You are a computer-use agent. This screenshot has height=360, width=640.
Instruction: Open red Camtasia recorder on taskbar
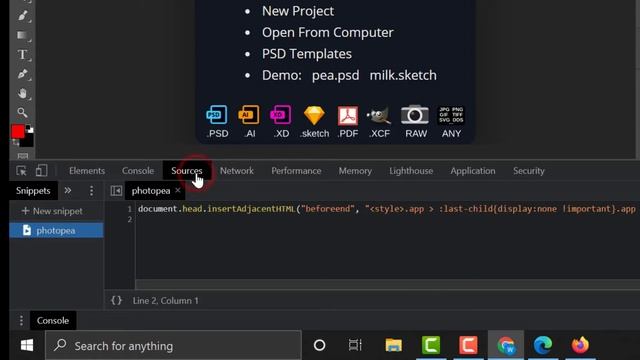coord(468,345)
